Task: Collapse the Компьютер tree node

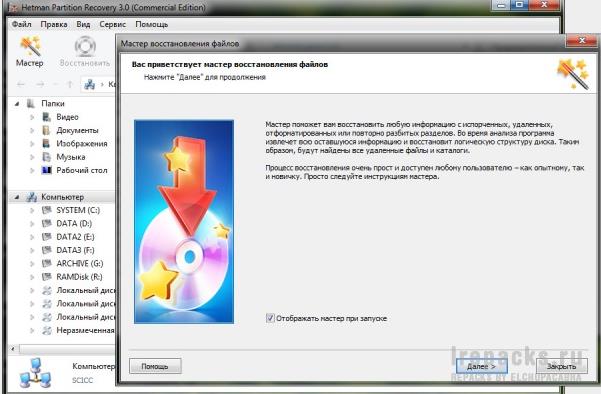Action: click(16, 197)
